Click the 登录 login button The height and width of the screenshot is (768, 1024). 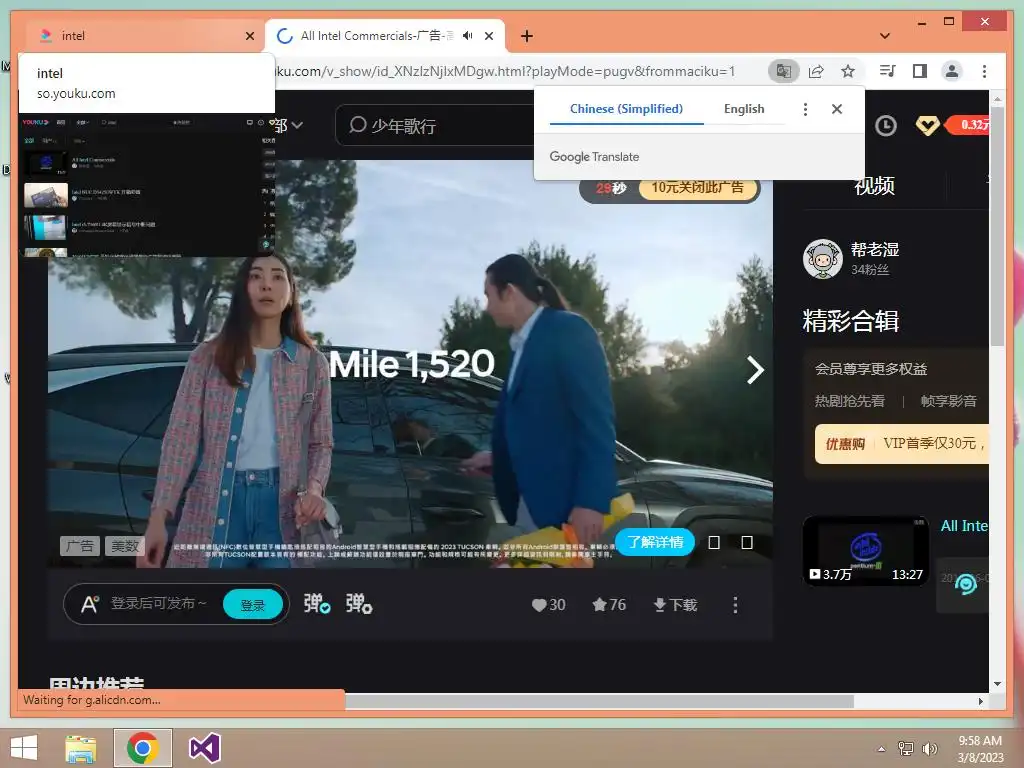[x=252, y=605]
